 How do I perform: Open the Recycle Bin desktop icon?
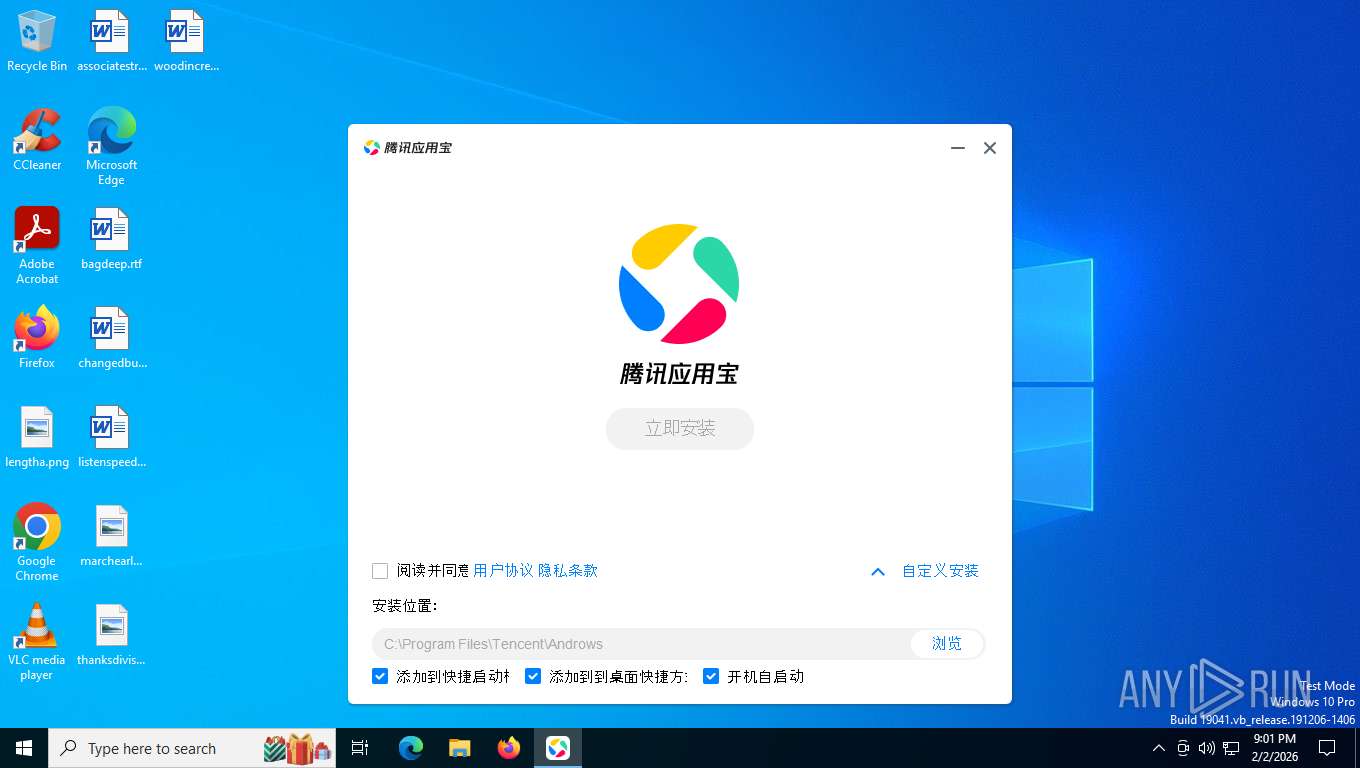37,41
